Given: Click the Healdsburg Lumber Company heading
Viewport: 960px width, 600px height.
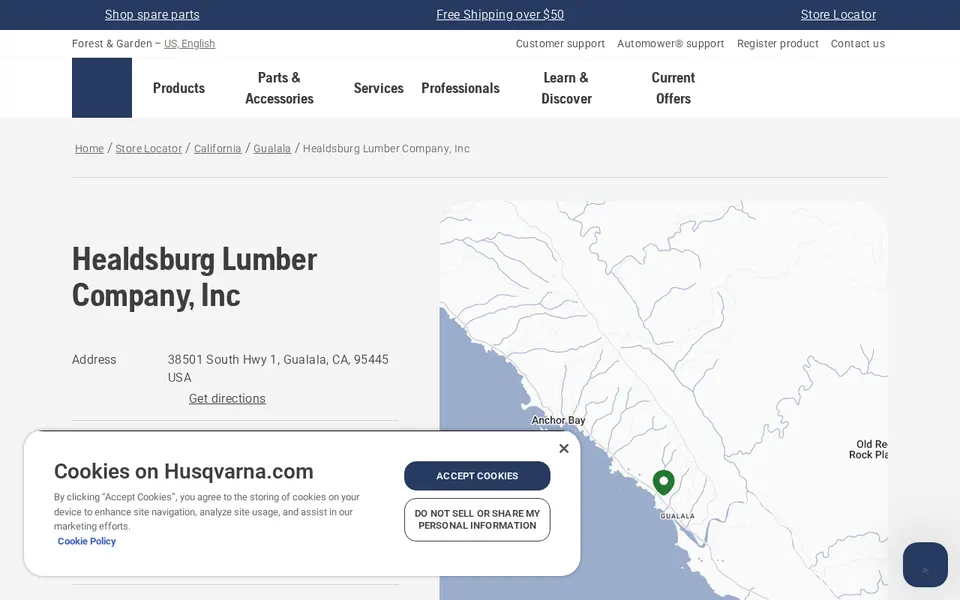Looking at the screenshot, I should click(x=194, y=277).
